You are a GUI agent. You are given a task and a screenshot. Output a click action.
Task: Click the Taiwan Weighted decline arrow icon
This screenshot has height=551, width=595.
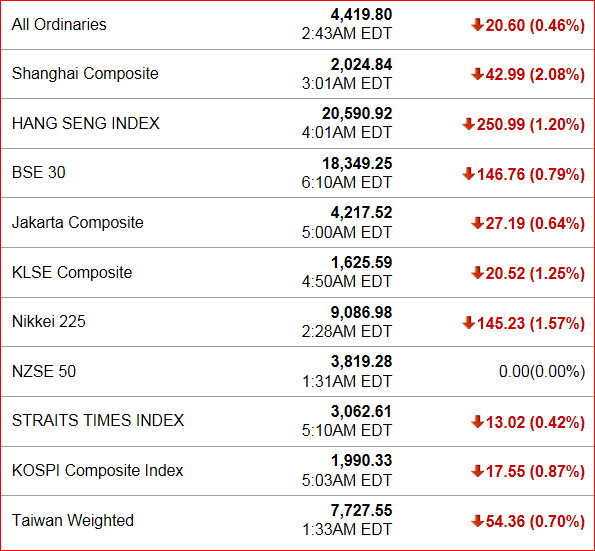click(477, 521)
